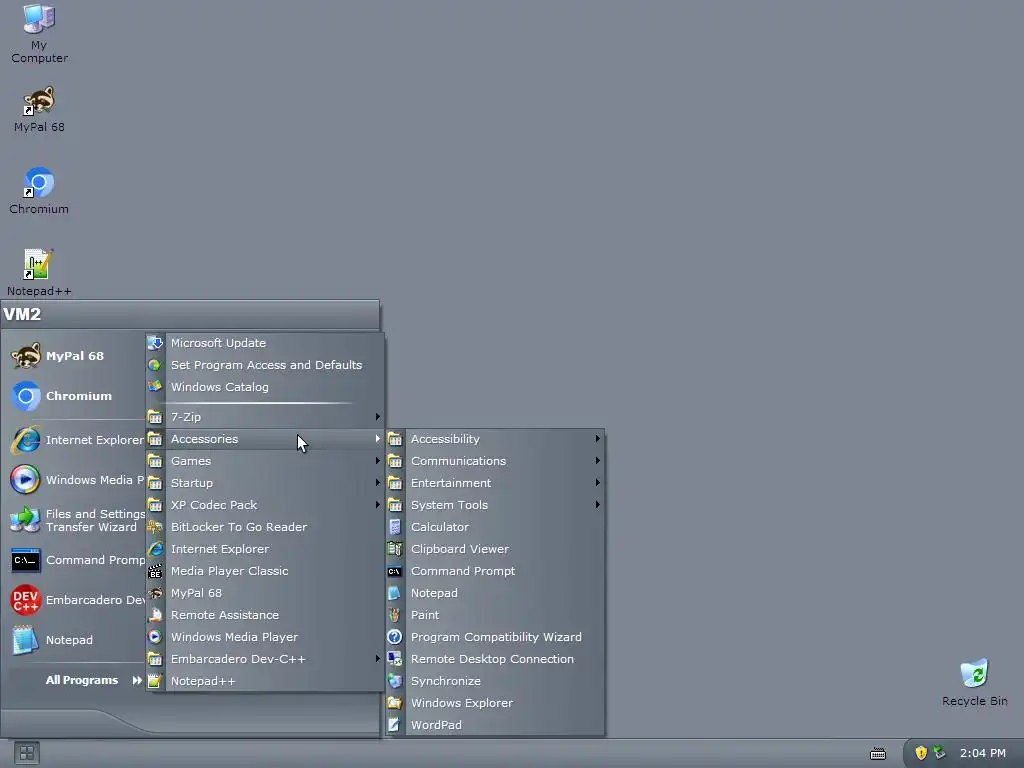Image resolution: width=1024 pixels, height=768 pixels.
Task: Click the Internet Explorer icon in Start recent list
Action: point(25,440)
